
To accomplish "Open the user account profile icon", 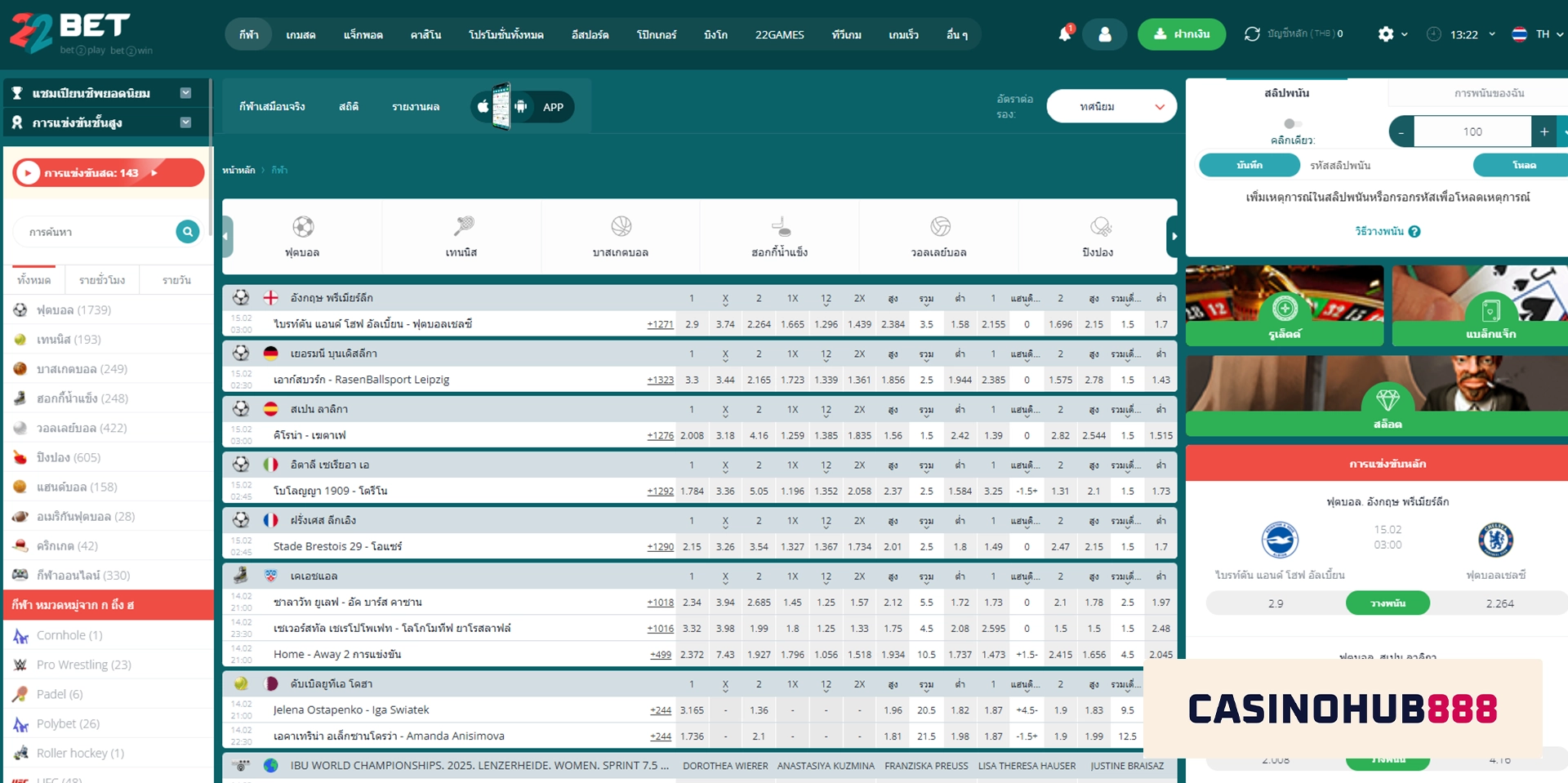I will pos(1104,34).
